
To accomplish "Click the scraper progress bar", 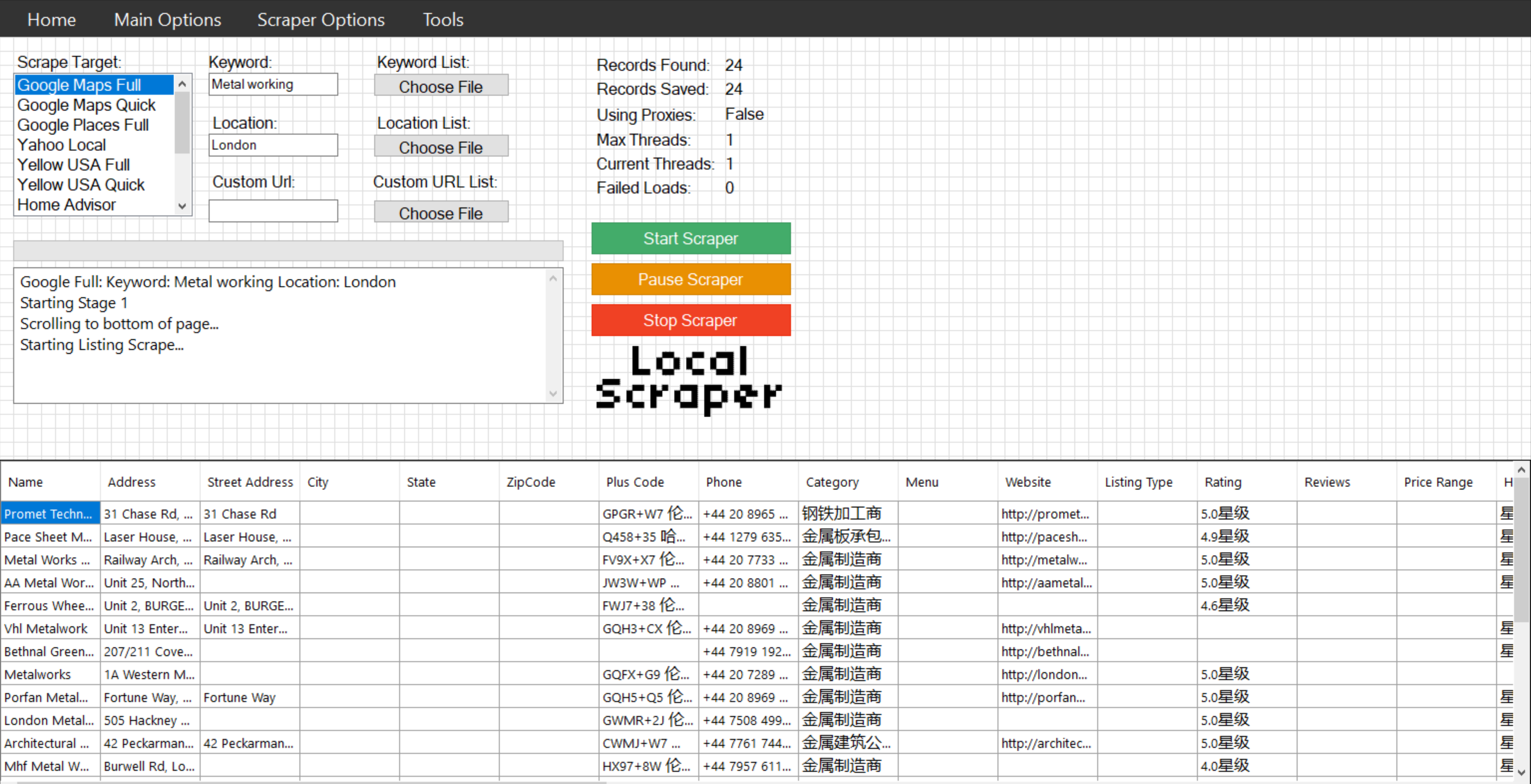I will coord(288,251).
